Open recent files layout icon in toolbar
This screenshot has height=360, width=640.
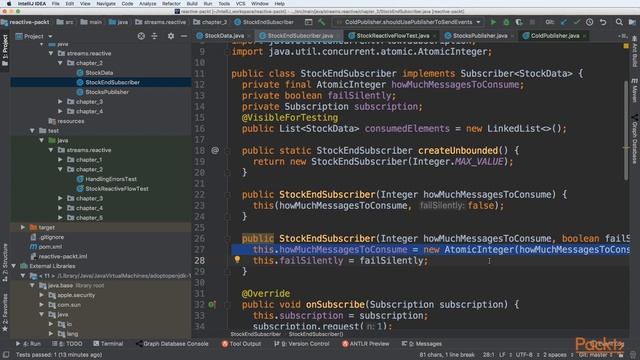click(x=309, y=22)
